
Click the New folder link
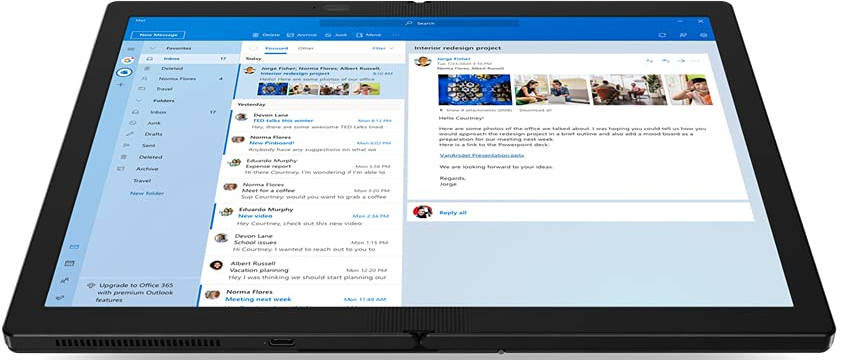coord(147,193)
